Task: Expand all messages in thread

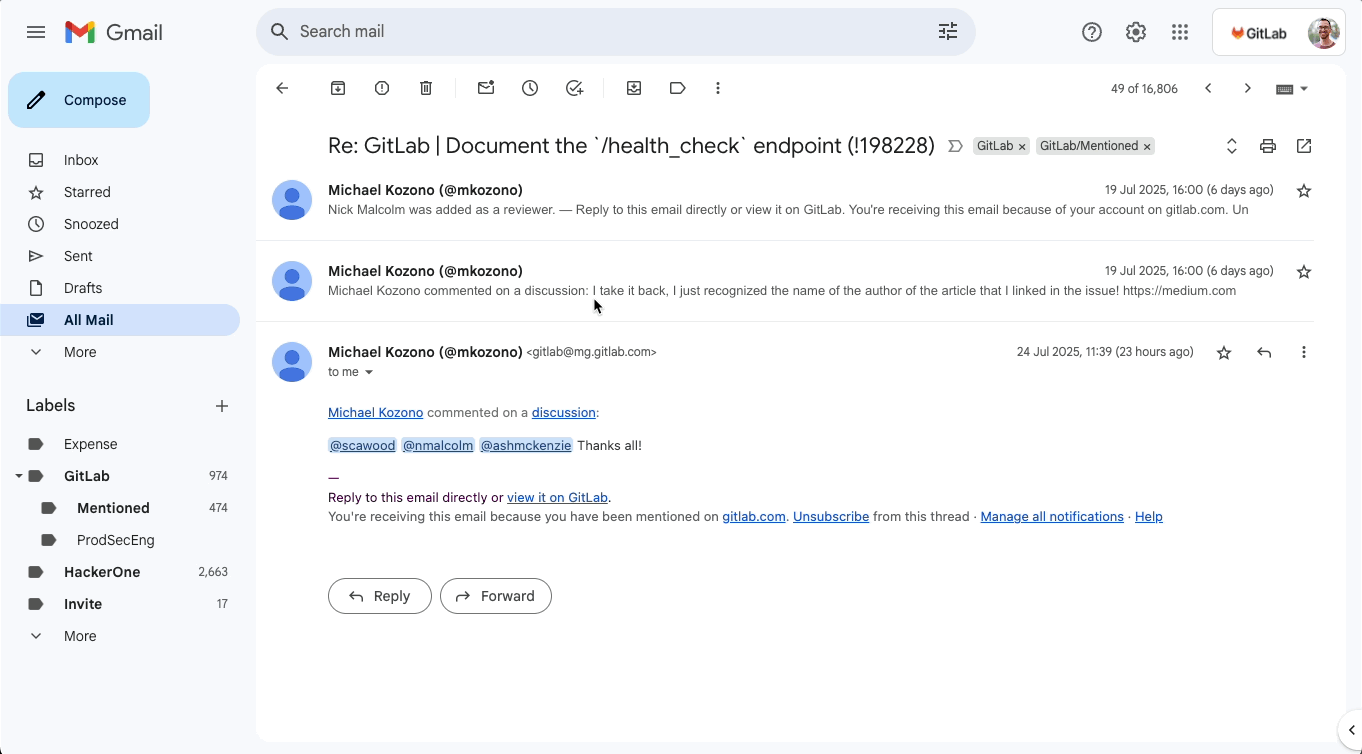Action: (x=1232, y=146)
